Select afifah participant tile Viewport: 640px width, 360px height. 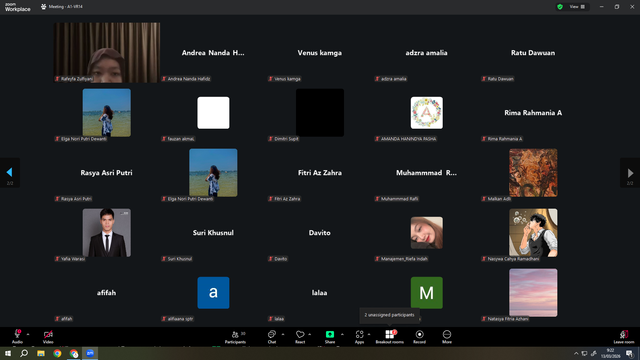tap(107, 293)
